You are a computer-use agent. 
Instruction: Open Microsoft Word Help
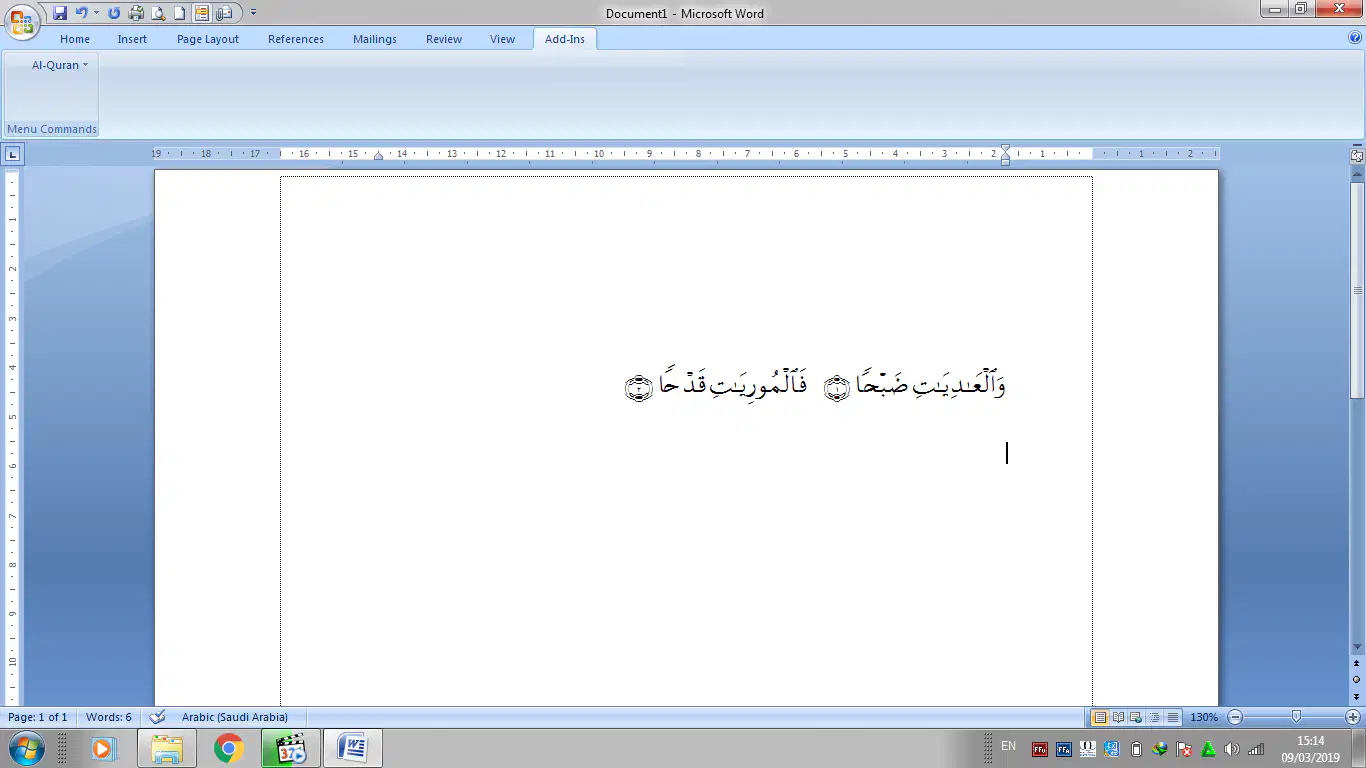pos(1355,38)
